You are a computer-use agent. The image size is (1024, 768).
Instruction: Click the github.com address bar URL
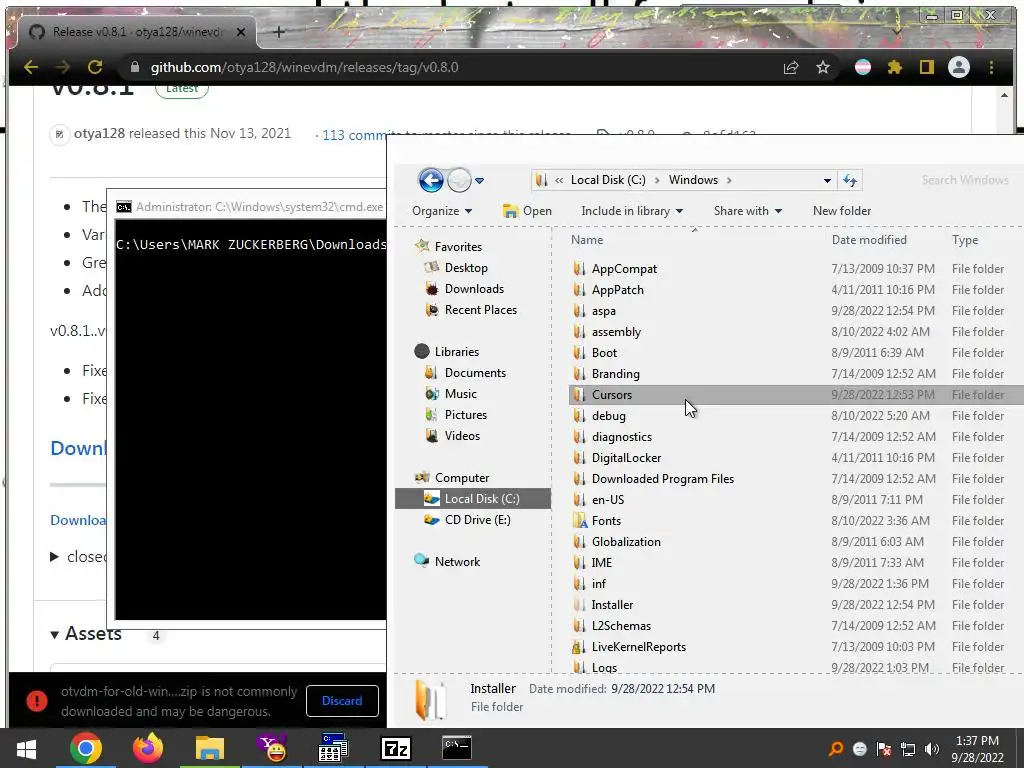tap(304, 67)
